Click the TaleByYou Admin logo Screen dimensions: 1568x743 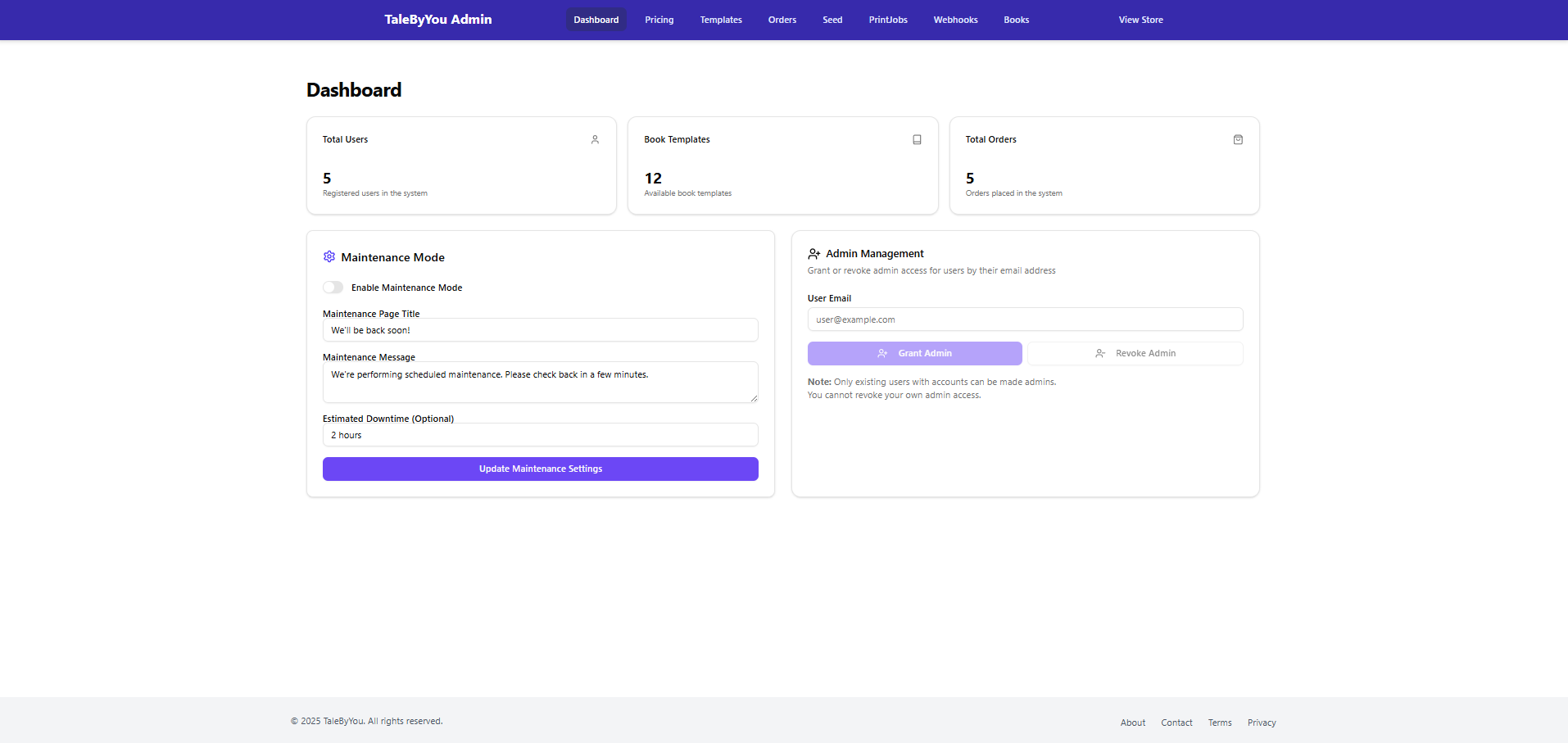437,19
